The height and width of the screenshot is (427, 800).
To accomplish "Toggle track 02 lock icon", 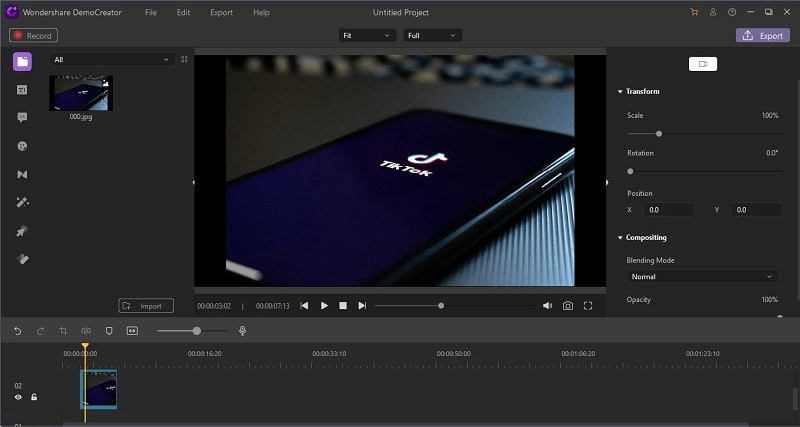I will click(x=34, y=397).
